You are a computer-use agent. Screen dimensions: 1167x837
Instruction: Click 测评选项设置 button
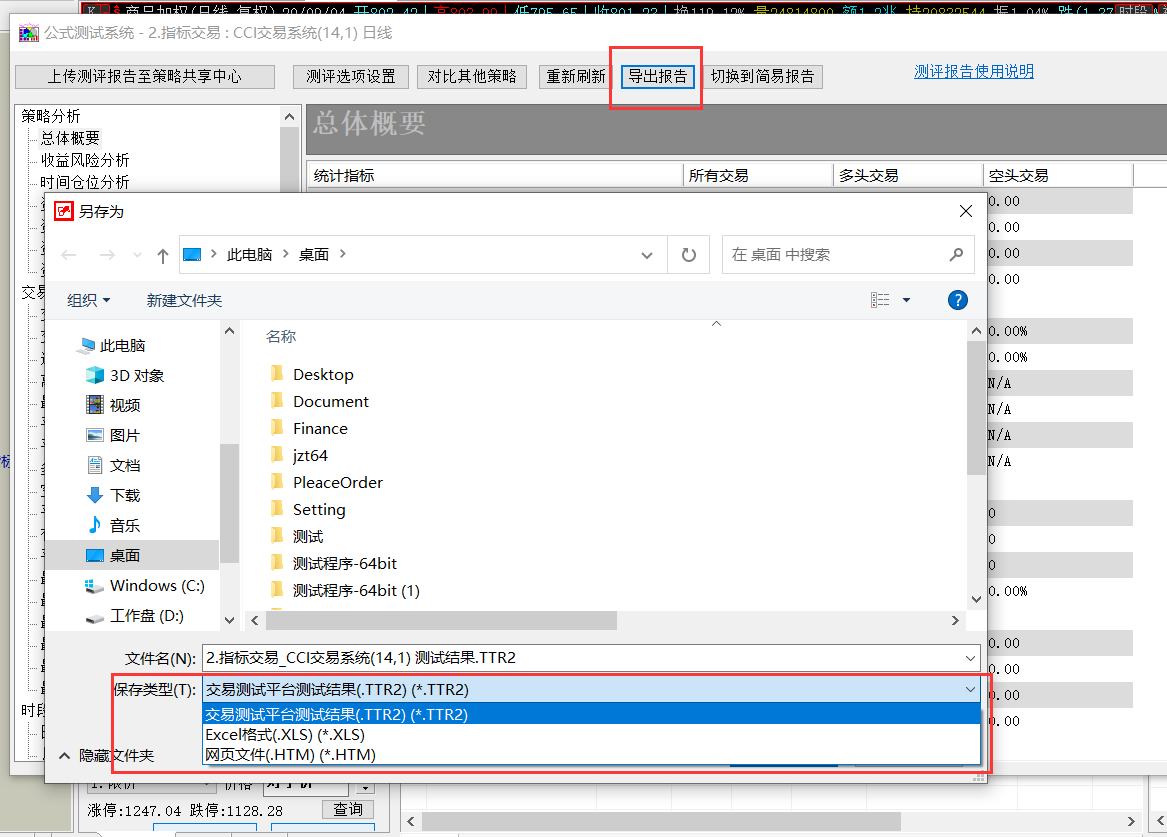[351, 77]
